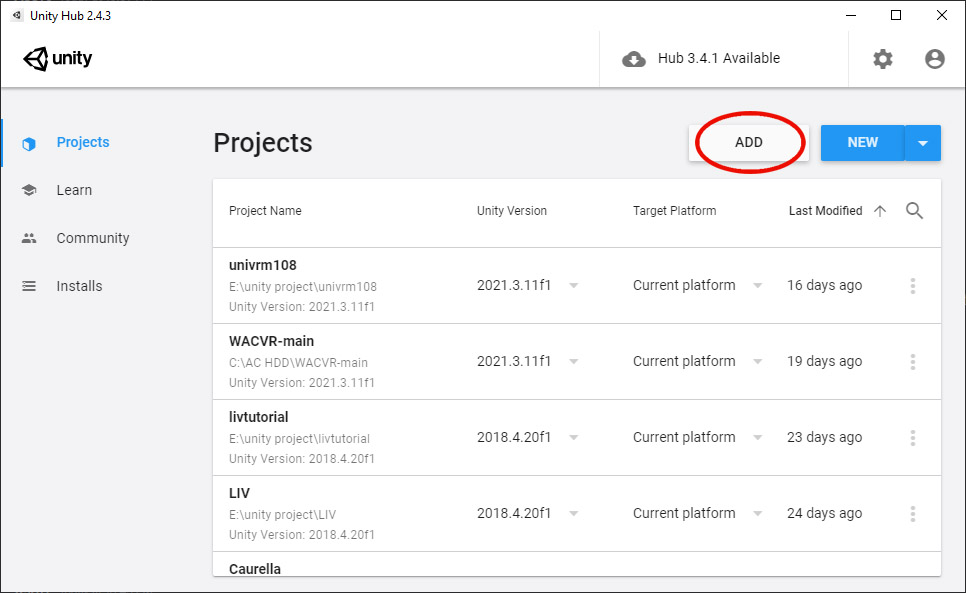Open the three-dot menu for WACVR-main
Viewport: 966px width, 593px height.
[912, 361]
